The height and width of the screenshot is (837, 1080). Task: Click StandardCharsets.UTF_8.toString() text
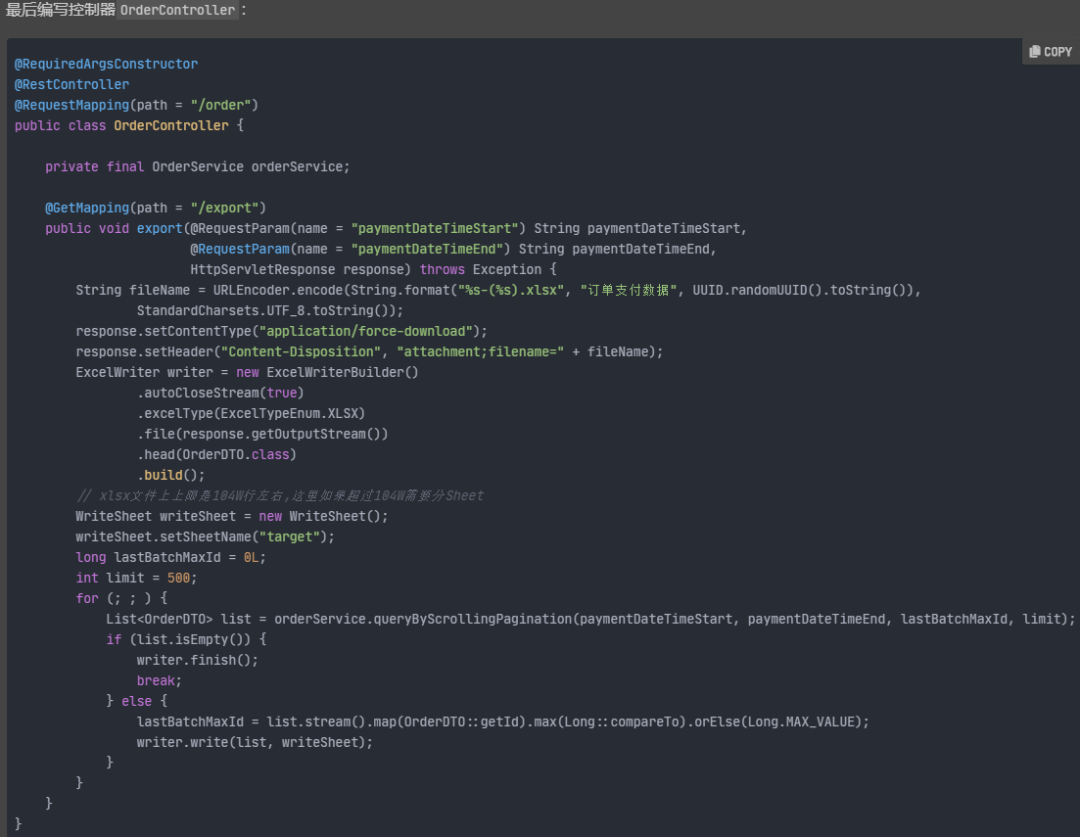tap(265, 311)
